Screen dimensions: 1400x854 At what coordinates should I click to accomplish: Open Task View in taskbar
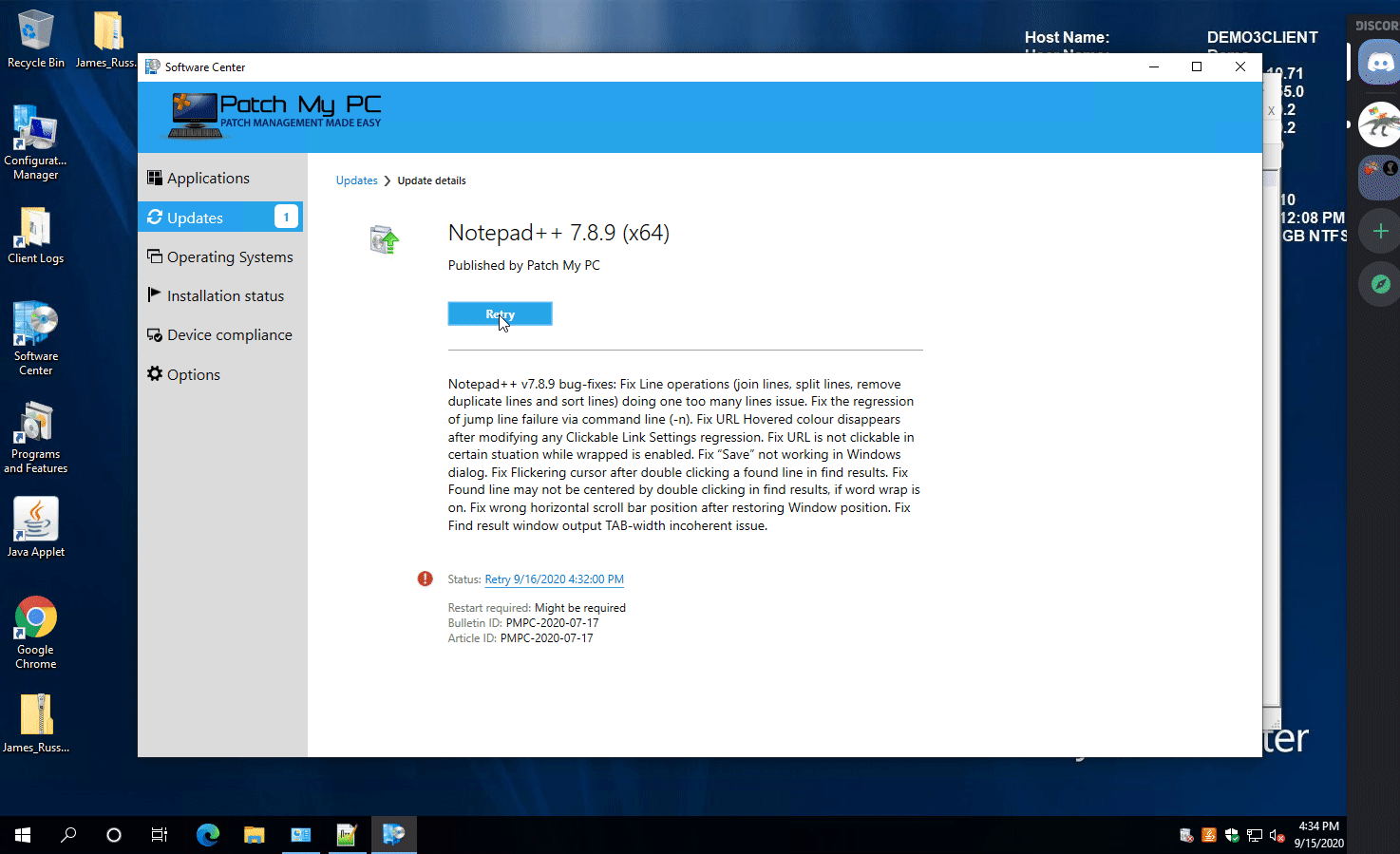pyautogui.click(x=160, y=835)
